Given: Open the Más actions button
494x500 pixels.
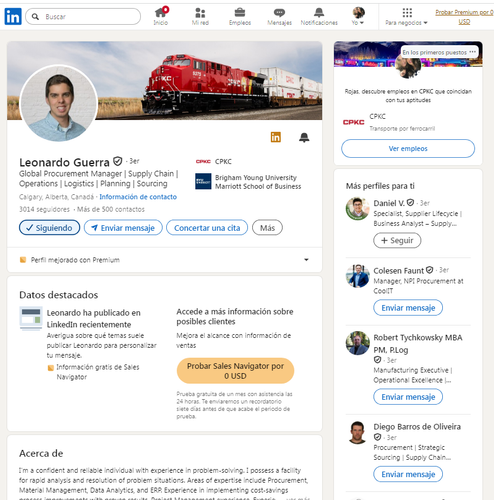Looking at the screenshot, I should [267, 228].
